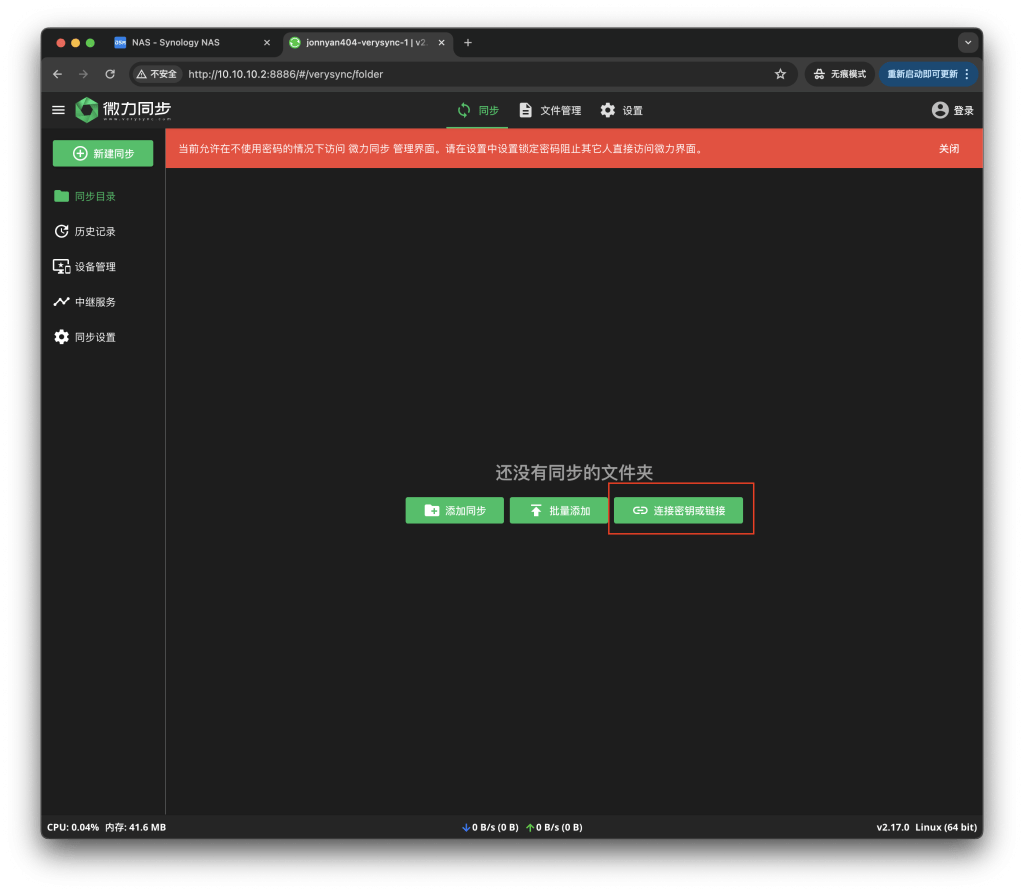Close the Synology NAS tab

point(266,42)
